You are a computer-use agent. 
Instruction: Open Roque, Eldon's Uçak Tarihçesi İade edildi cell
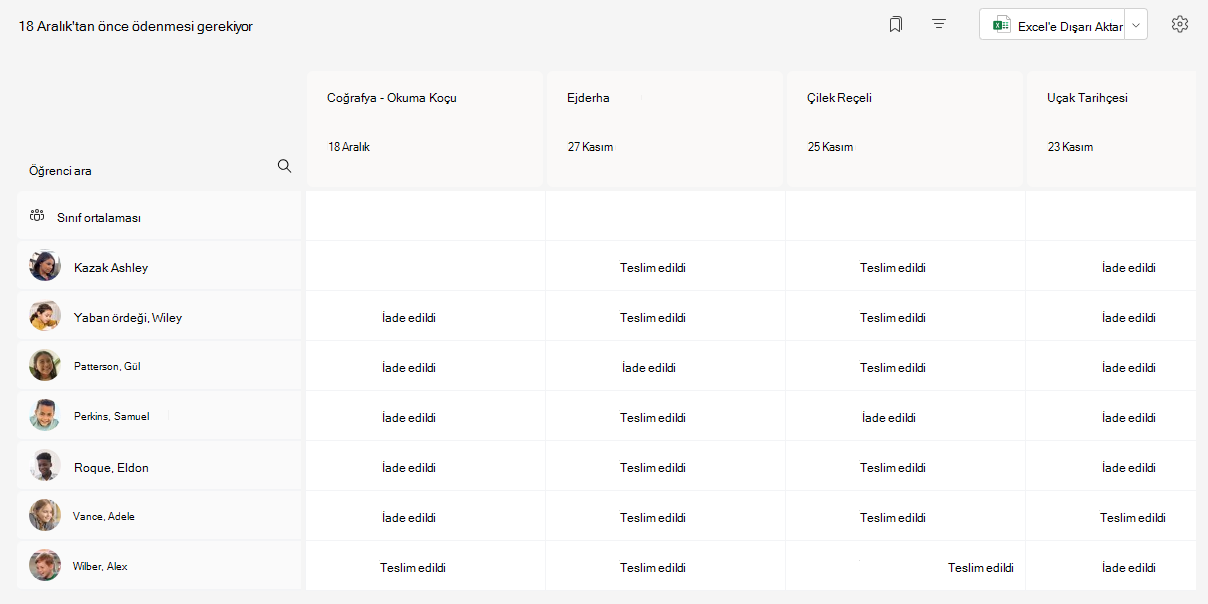[1111, 466]
